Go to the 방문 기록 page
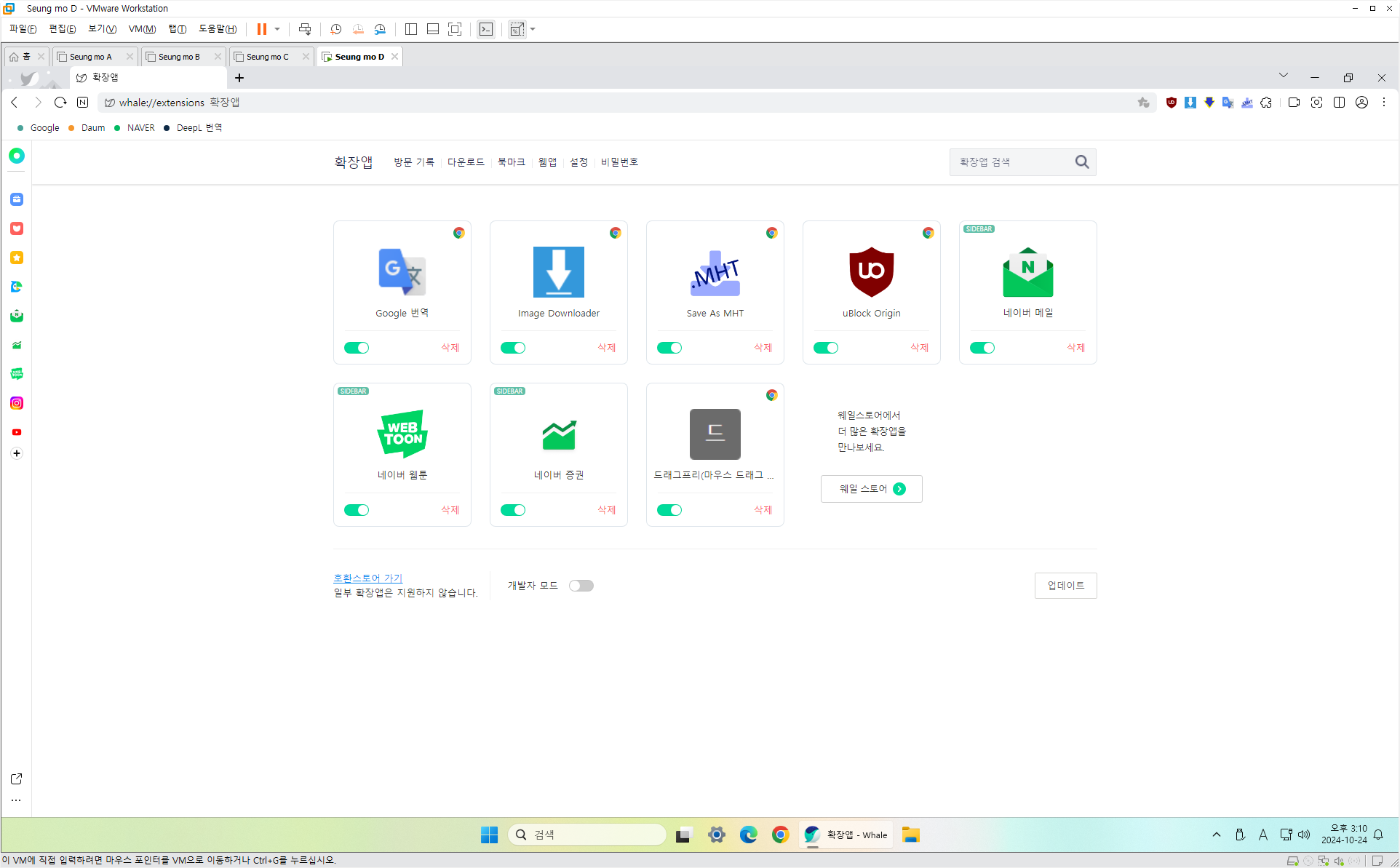The height and width of the screenshot is (868, 1400). click(x=414, y=162)
